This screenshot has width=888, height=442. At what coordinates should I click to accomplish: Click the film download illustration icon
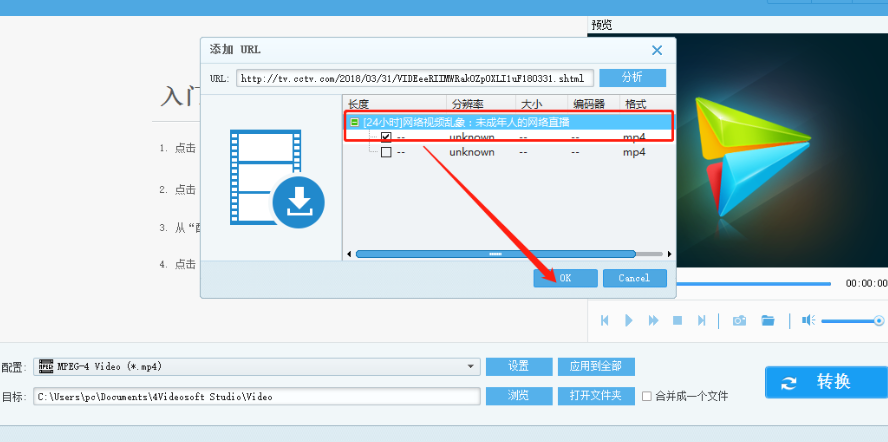(x=277, y=180)
